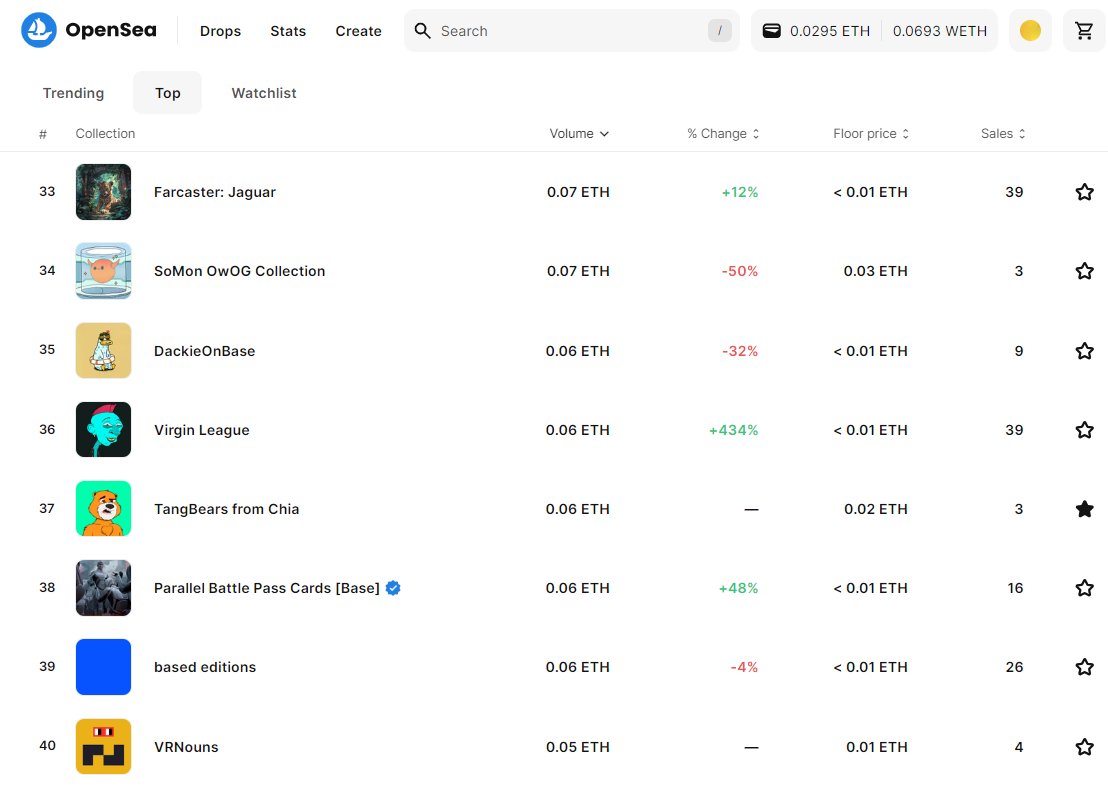Open TangBears from Chia collection

point(226,509)
